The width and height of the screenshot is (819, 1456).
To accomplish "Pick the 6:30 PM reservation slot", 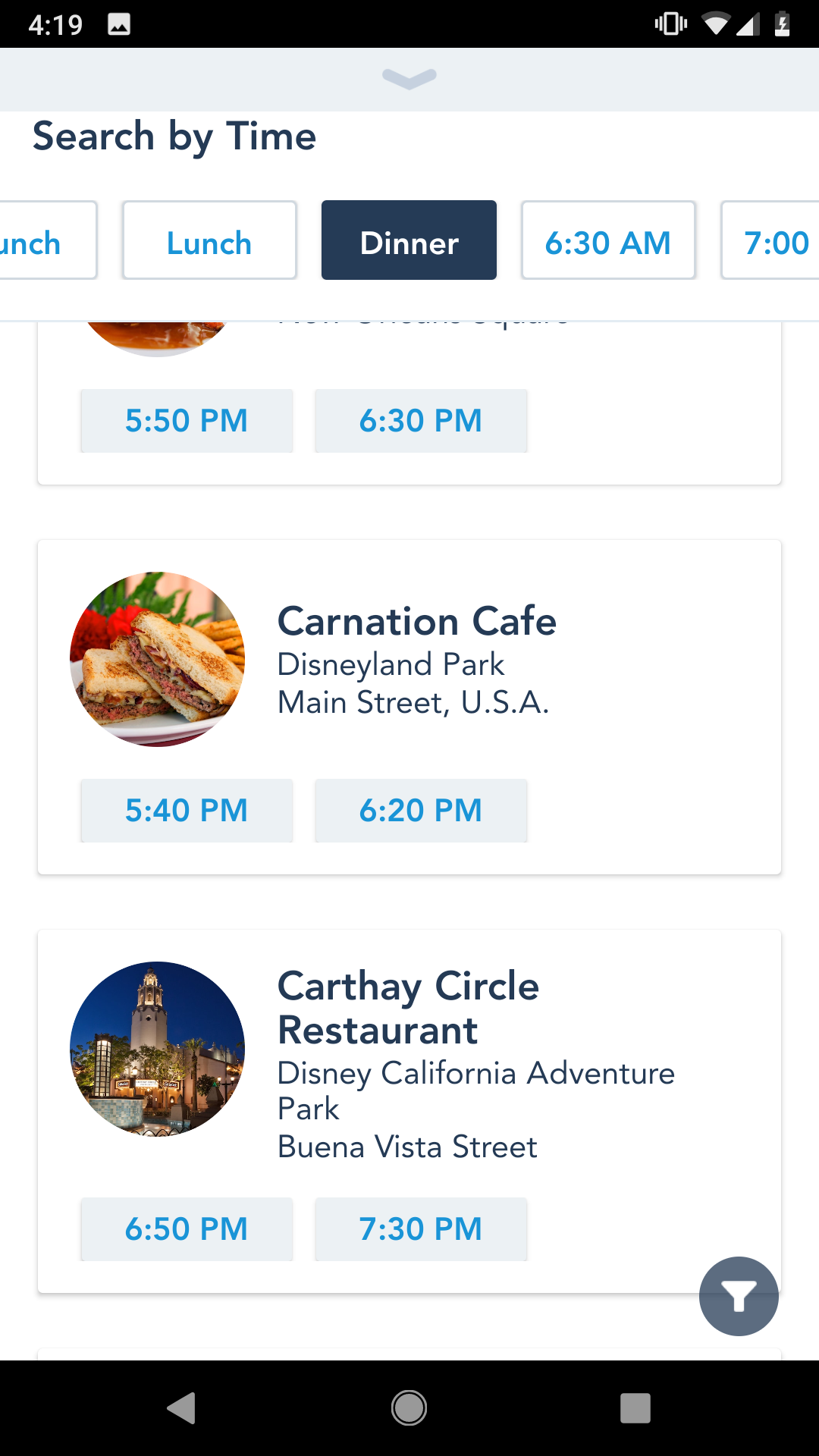I will [421, 421].
